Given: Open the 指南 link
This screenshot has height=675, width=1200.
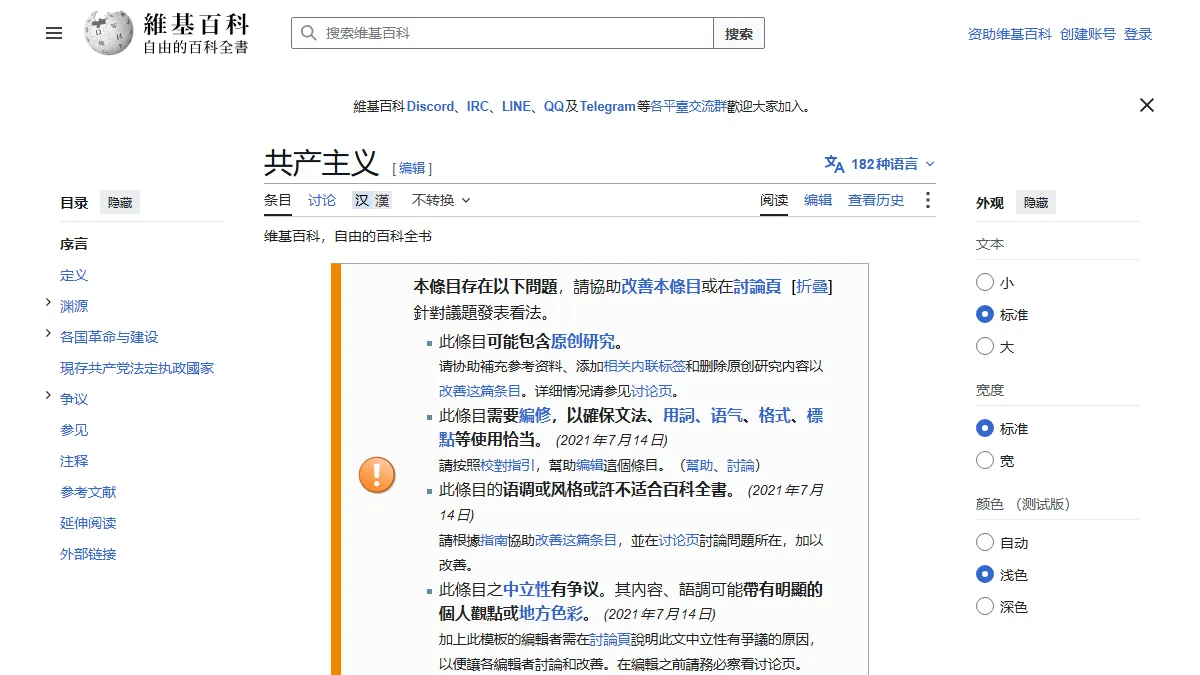Looking at the screenshot, I should point(494,540).
